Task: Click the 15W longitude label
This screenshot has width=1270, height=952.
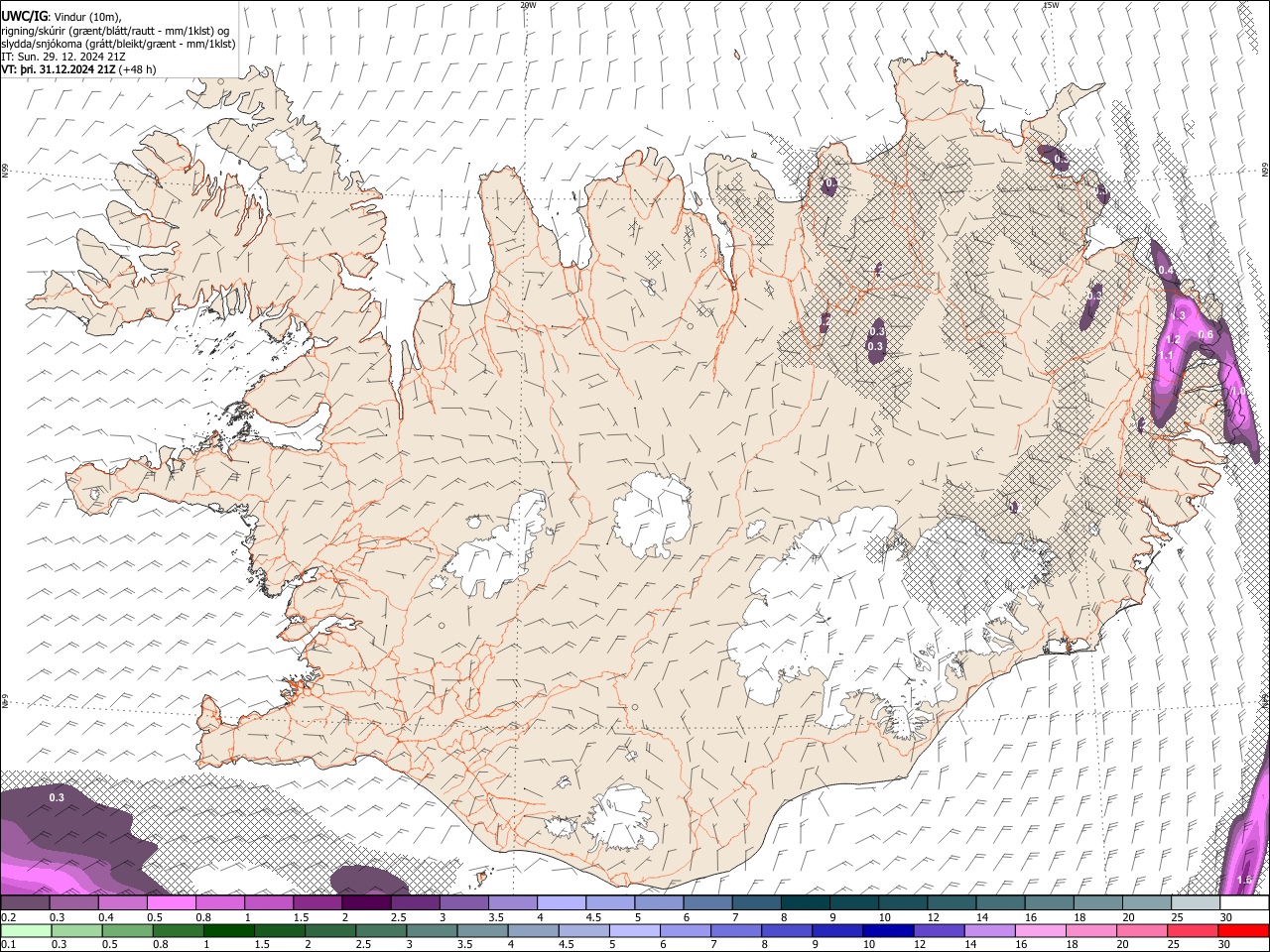Action: pyautogui.click(x=1051, y=5)
